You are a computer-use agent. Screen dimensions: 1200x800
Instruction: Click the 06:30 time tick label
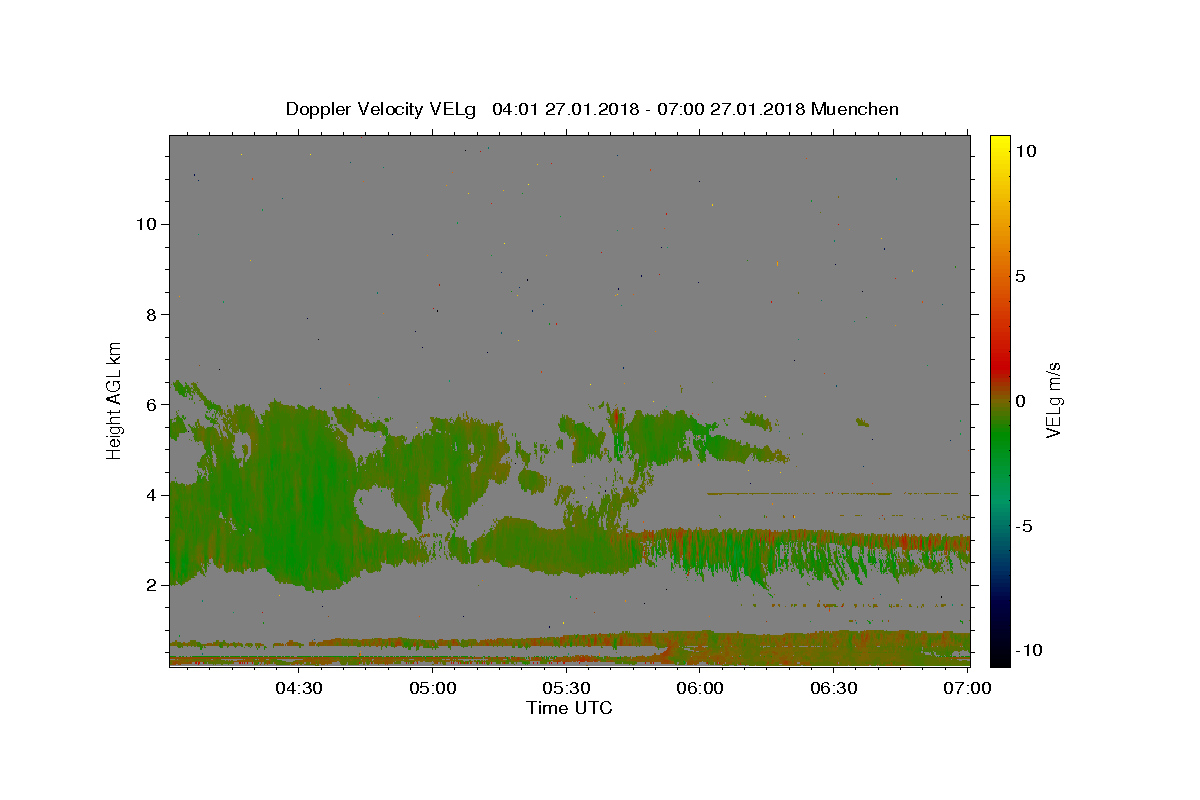tap(834, 688)
